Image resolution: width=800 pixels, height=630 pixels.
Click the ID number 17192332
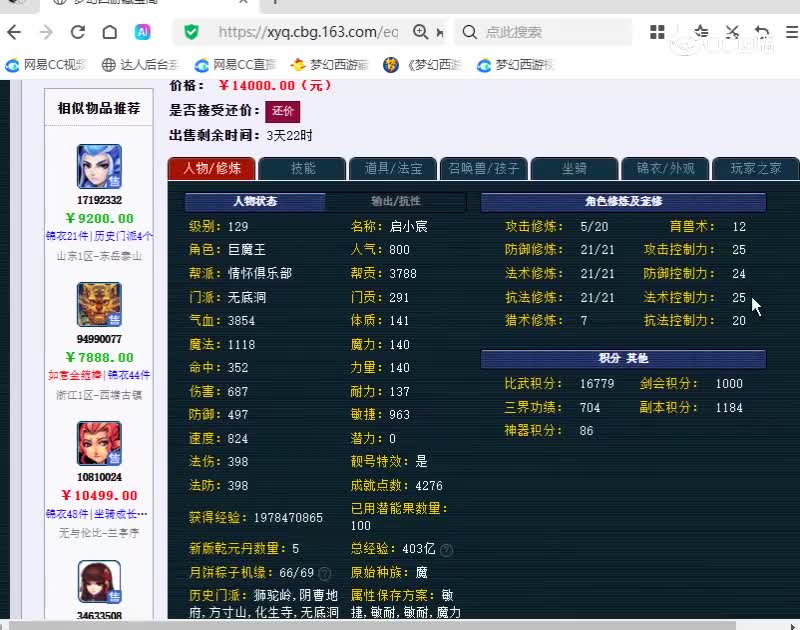pos(99,200)
